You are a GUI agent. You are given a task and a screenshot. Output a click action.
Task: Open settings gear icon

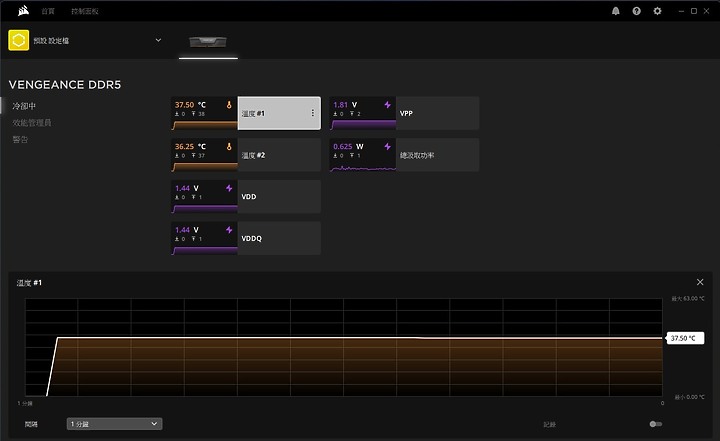click(x=658, y=11)
